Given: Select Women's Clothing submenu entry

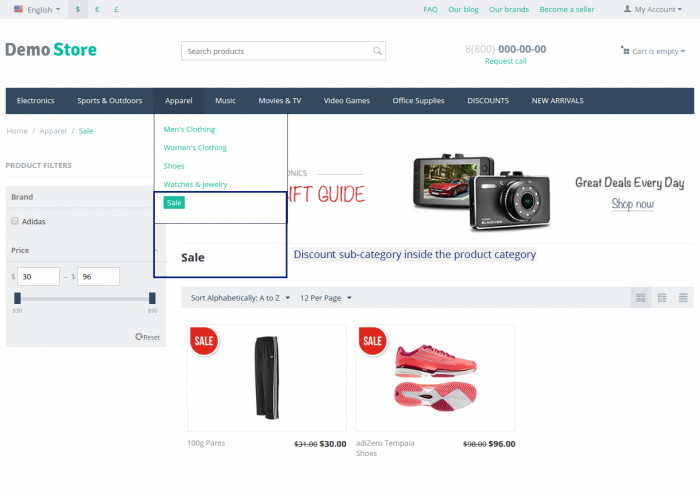Looking at the screenshot, I should (195, 148).
